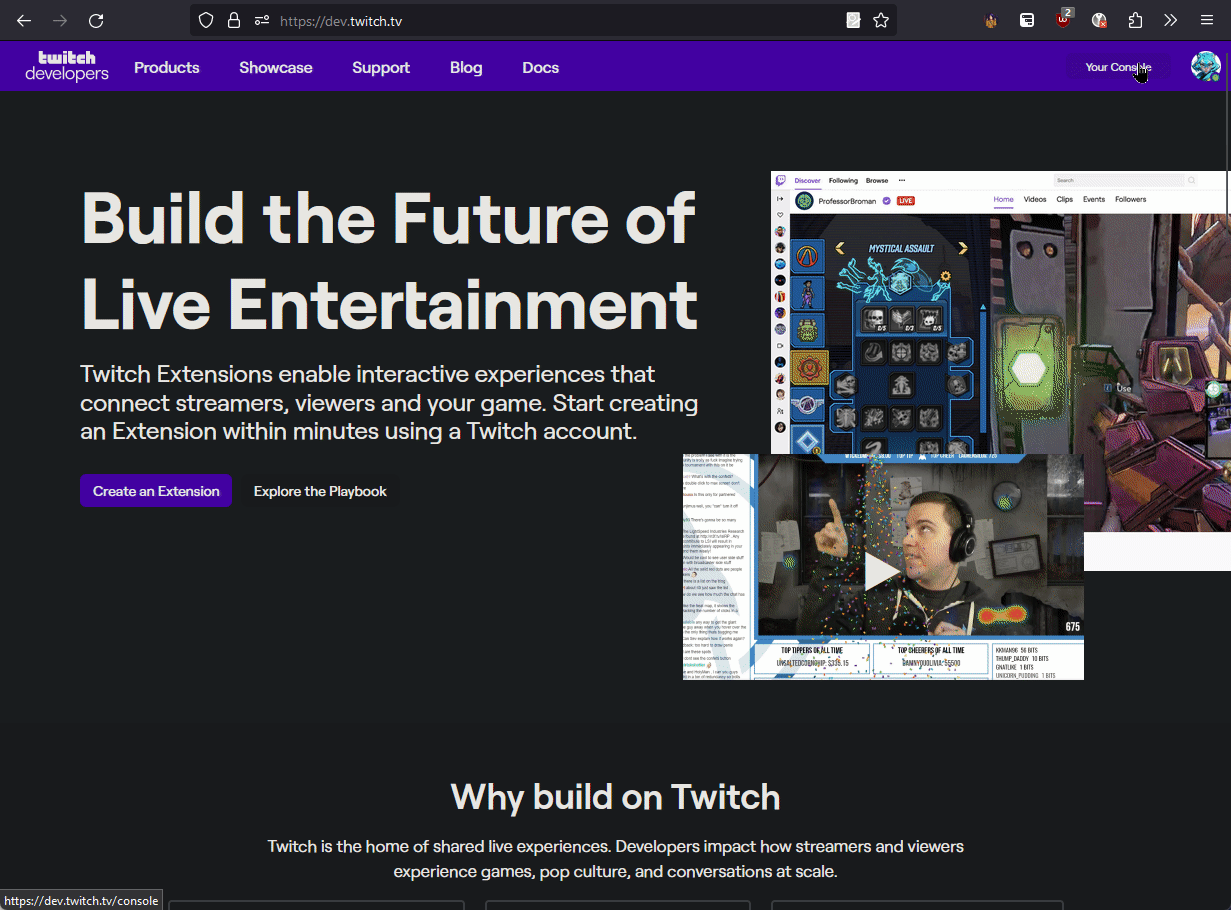Click the extension icon with the dark square
1231x910 pixels.
1027,20
